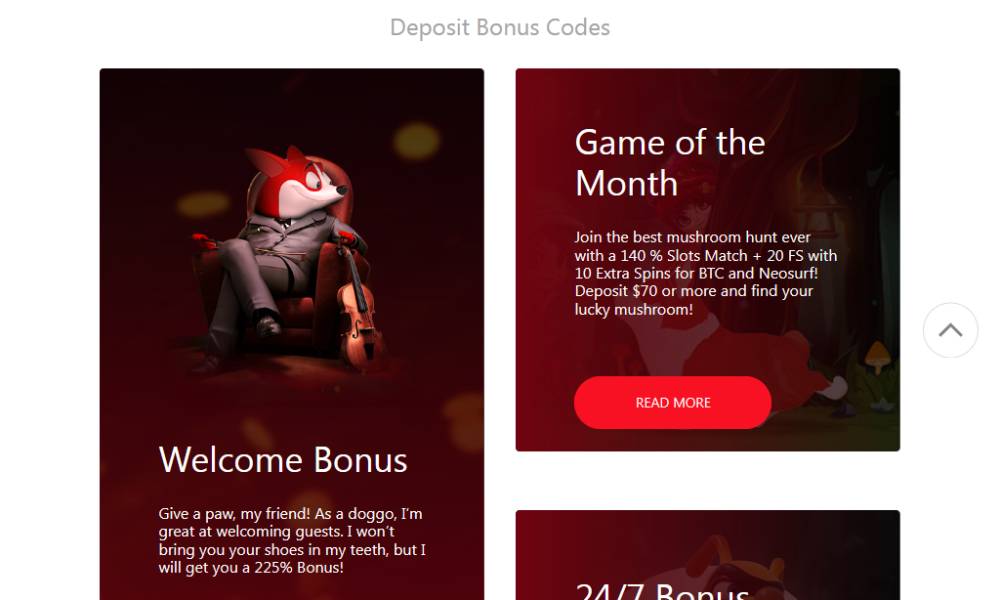
Task: Click the yellow mushroom in the promo artwork
Action: 879,355
